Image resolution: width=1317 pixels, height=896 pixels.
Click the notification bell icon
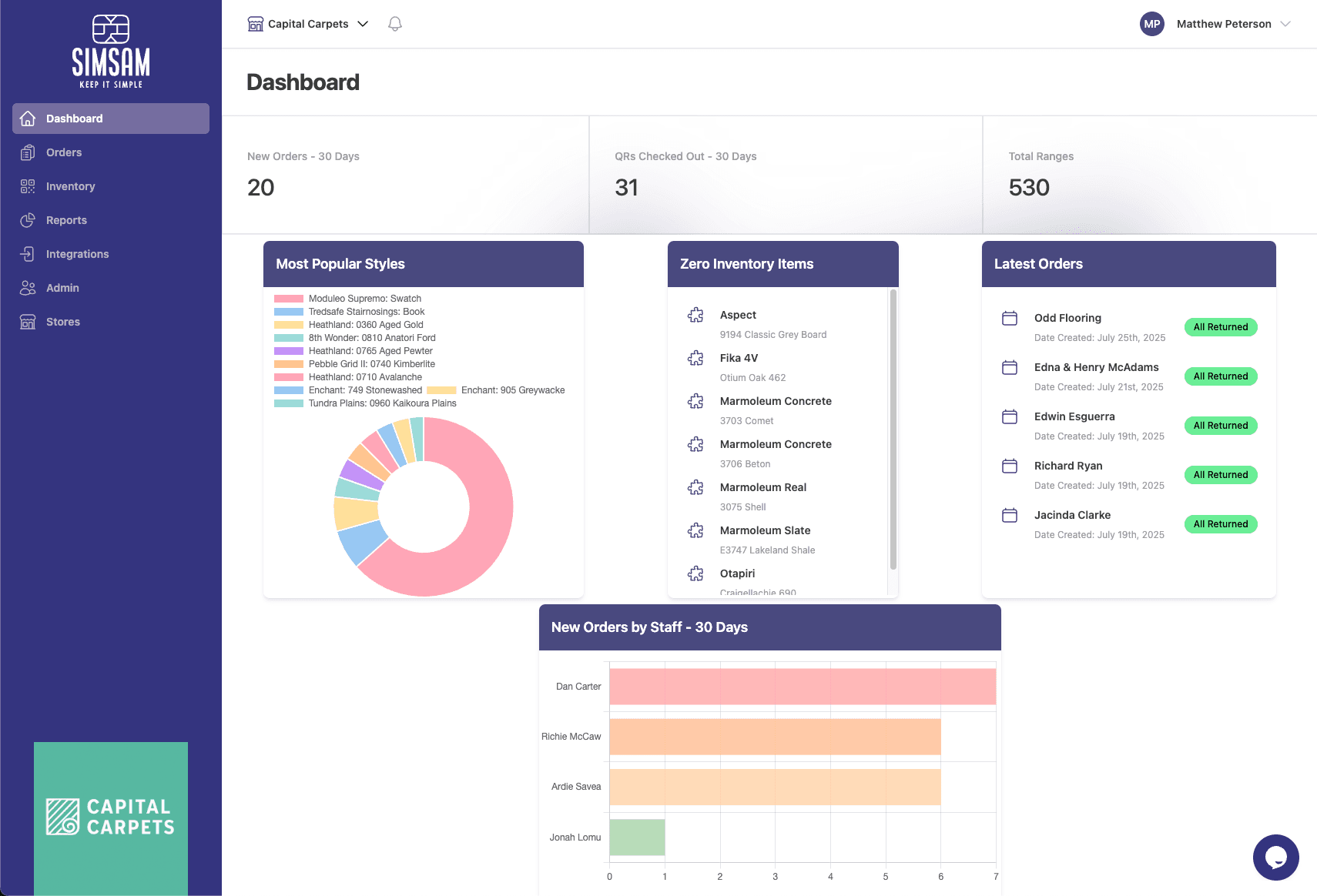coord(395,24)
